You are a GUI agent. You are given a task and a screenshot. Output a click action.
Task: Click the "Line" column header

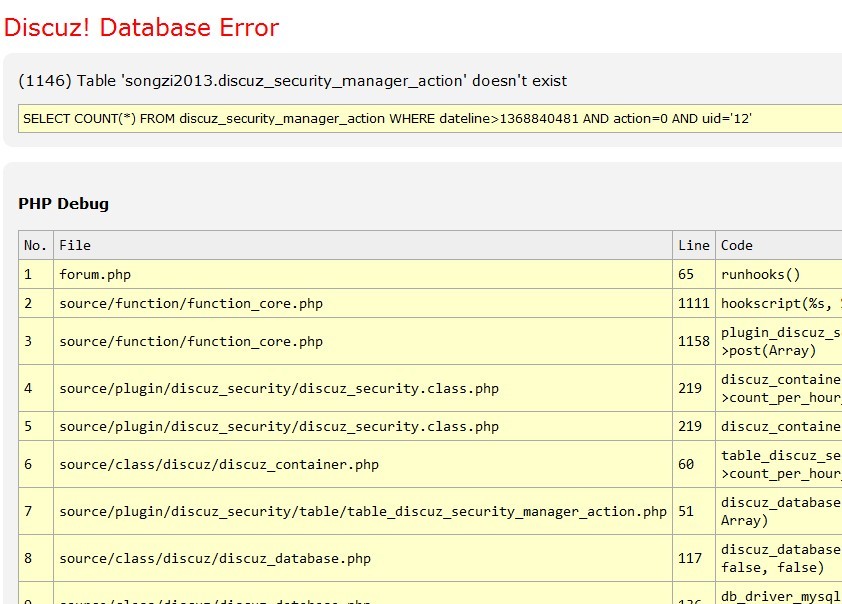694,245
